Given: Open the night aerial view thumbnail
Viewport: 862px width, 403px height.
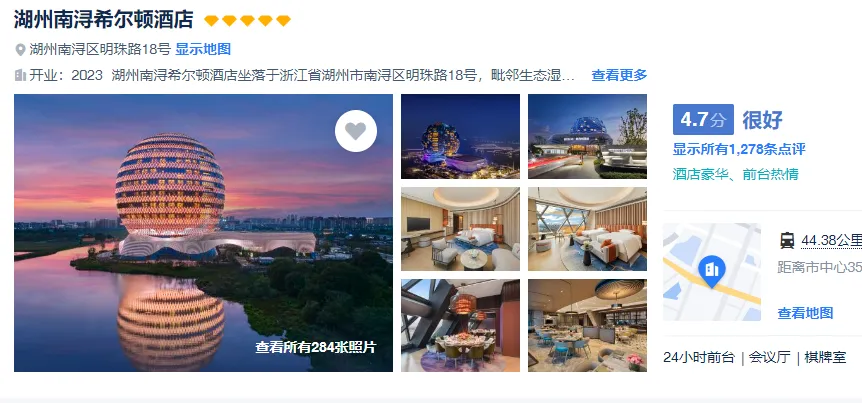Looking at the screenshot, I should click(x=460, y=136).
